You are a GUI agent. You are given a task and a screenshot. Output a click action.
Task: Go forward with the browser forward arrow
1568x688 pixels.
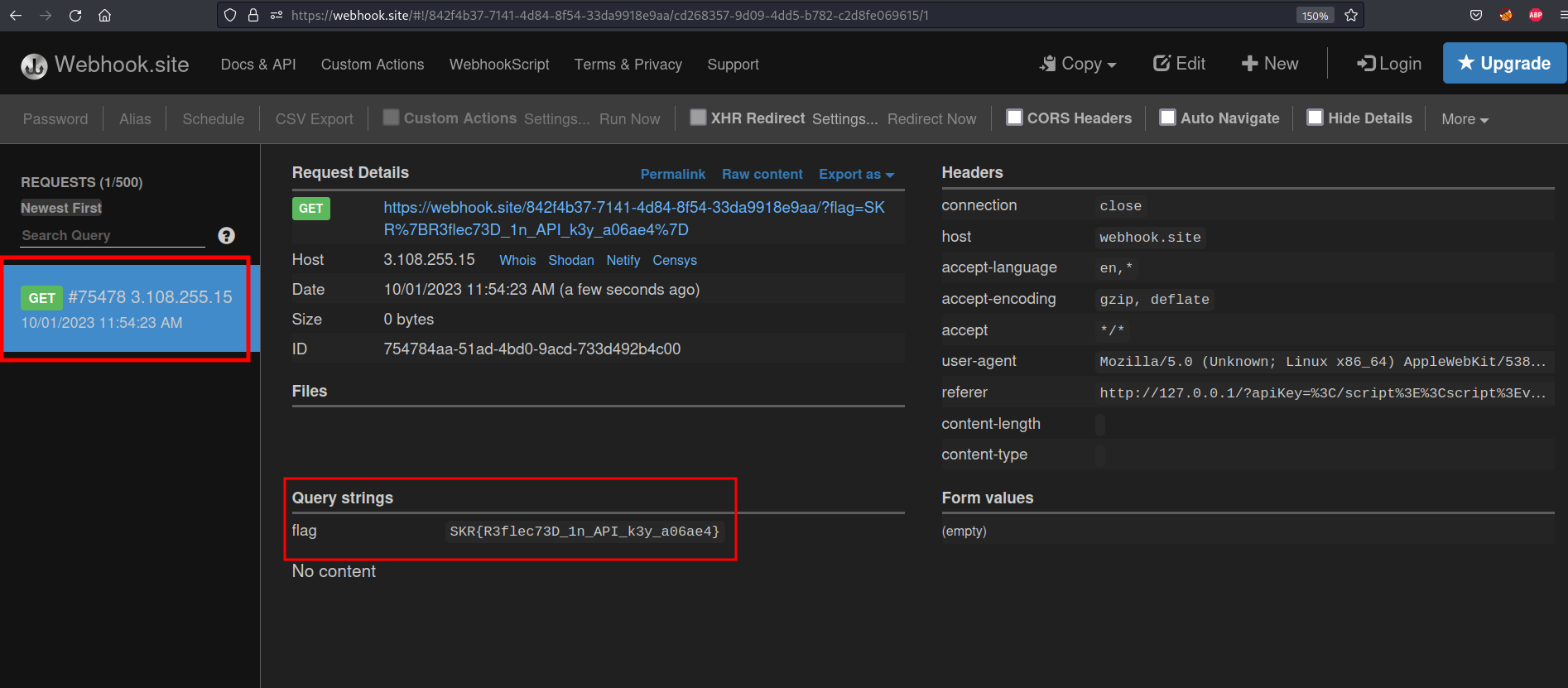tap(46, 15)
